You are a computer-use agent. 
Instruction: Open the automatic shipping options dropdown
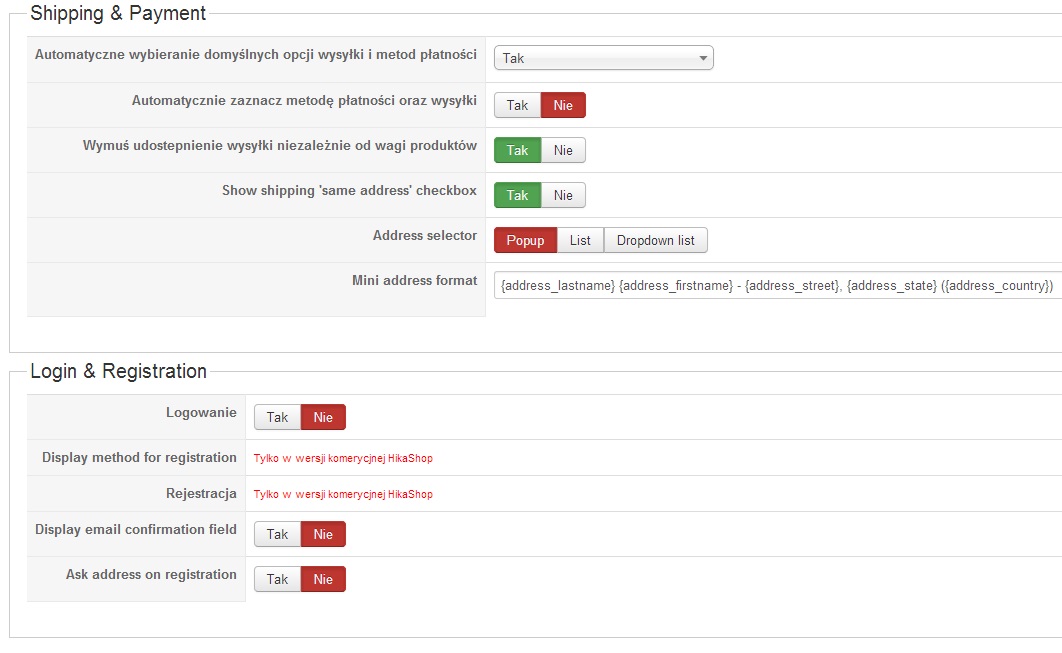coord(603,58)
